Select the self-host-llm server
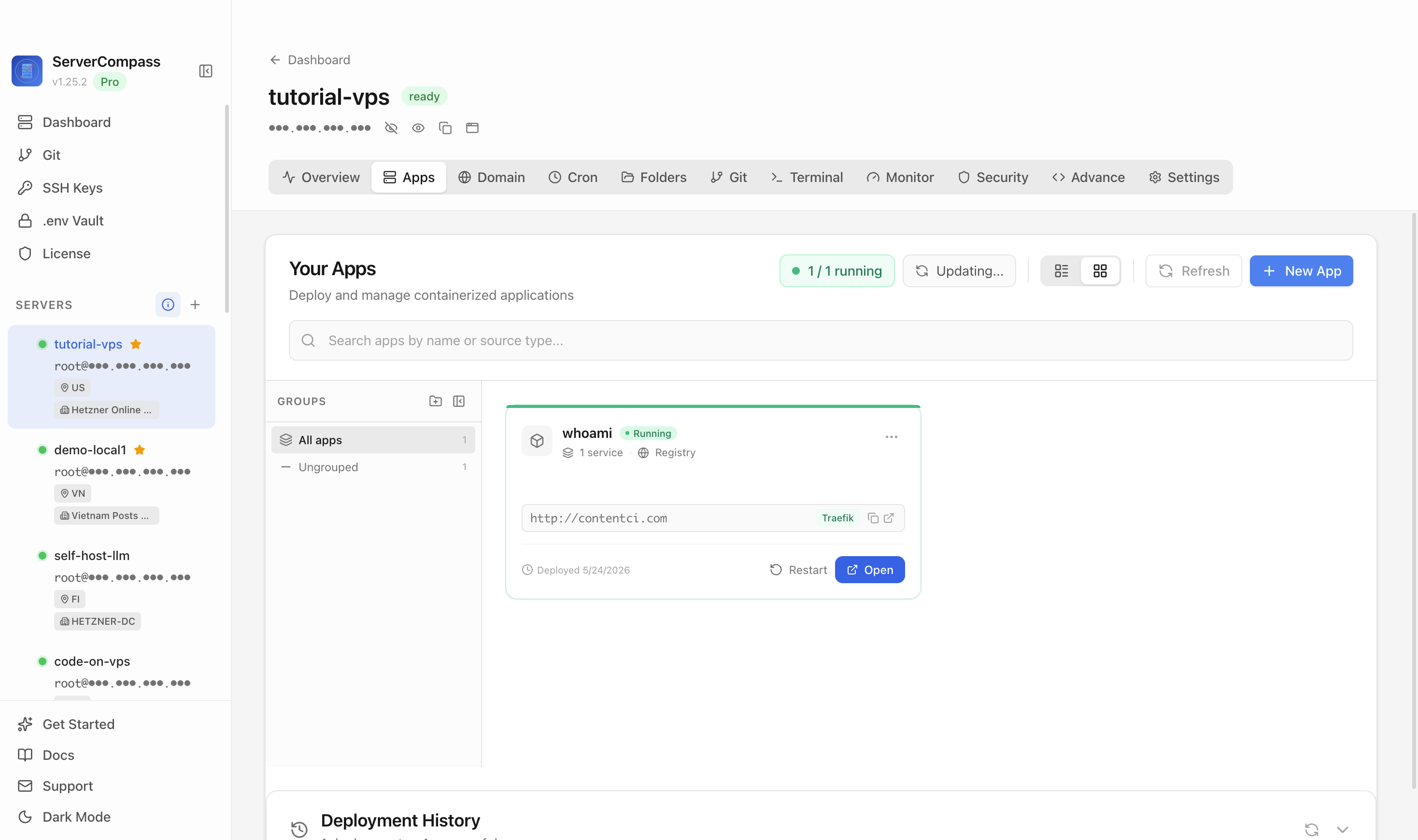 click(x=112, y=588)
